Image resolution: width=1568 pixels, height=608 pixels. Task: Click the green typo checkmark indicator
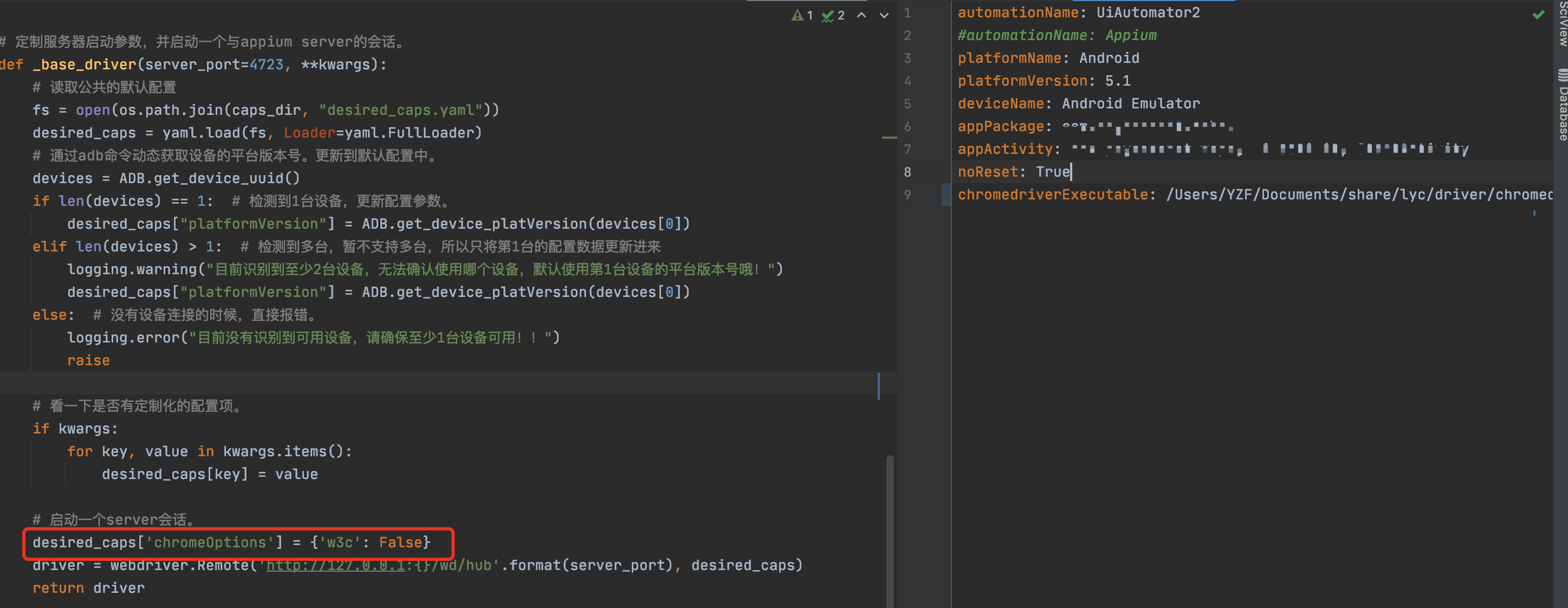coord(827,16)
